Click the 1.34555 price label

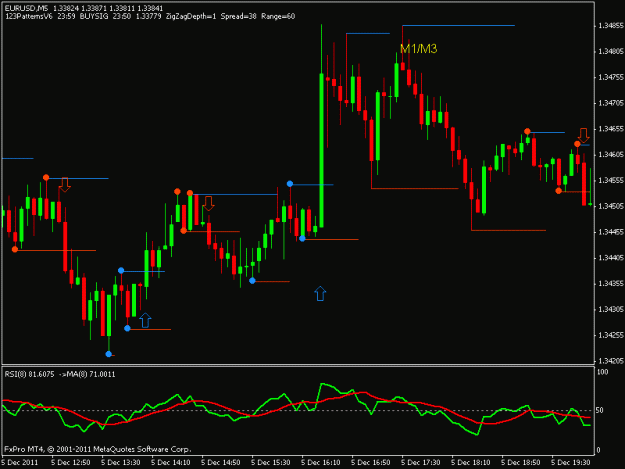coord(611,181)
